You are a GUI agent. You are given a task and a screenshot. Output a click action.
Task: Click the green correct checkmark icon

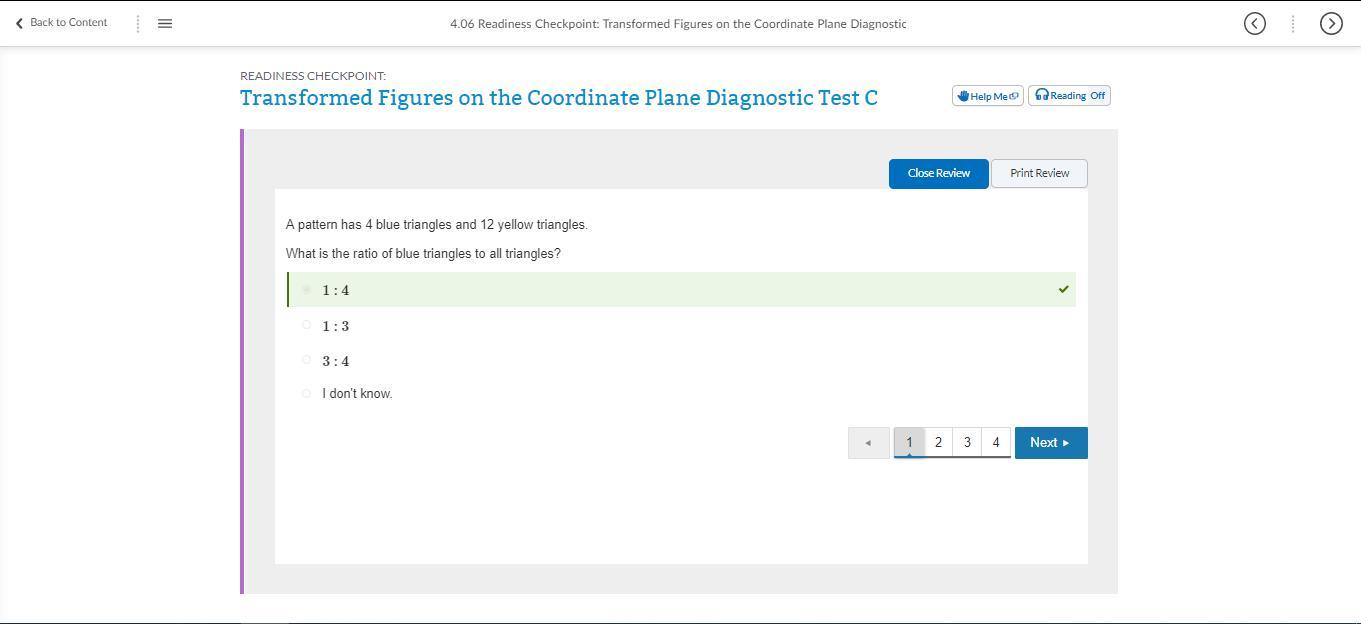(x=1063, y=290)
